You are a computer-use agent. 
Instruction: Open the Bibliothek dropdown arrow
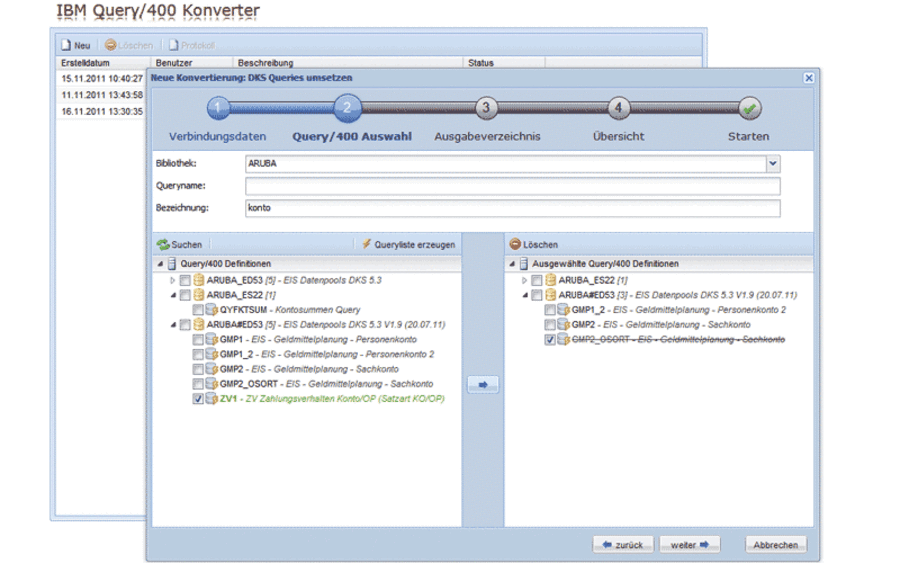[x=773, y=164]
